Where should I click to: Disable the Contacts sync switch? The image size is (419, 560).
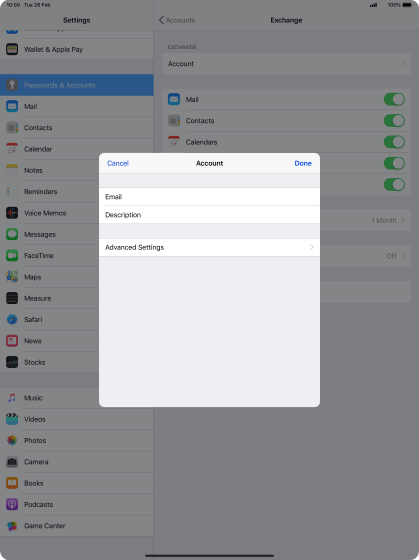click(x=394, y=121)
